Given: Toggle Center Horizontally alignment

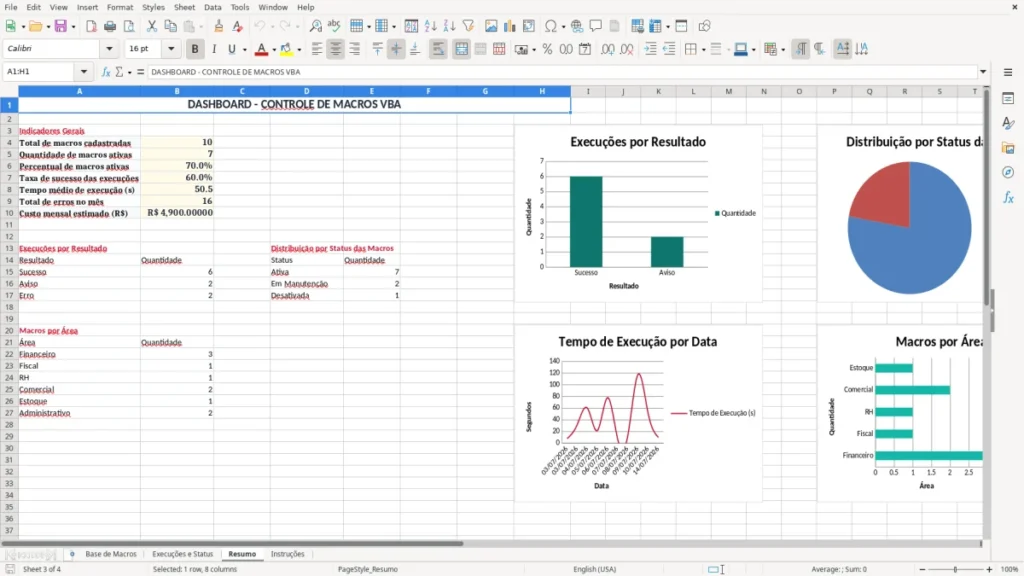Looking at the screenshot, I should [336, 49].
